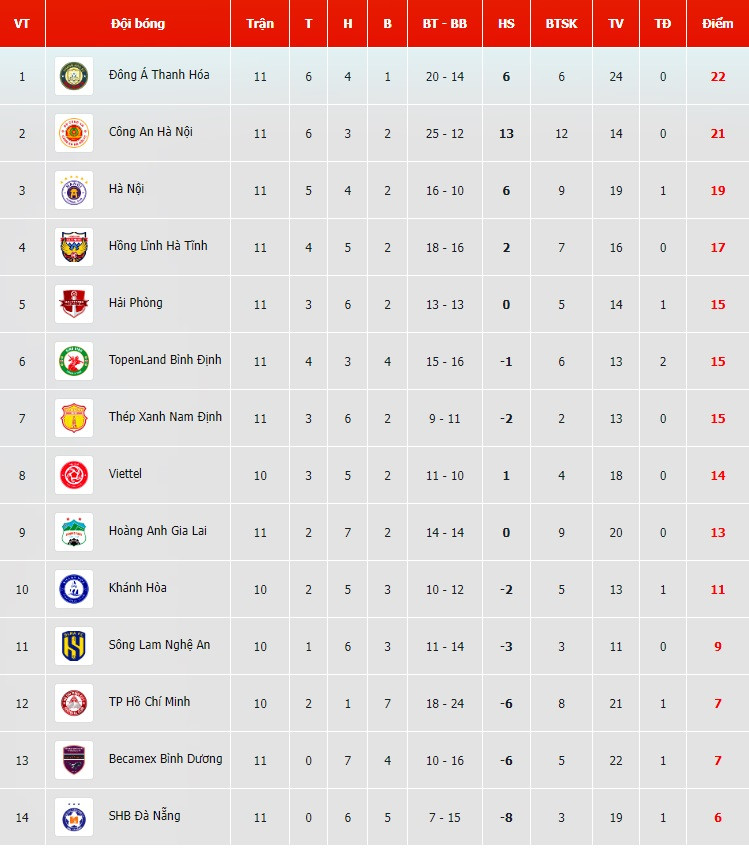Click the Hồng Lĩnh Hà Tĩnh club logo
This screenshot has height=850, width=749.
click(x=74, y=247)
